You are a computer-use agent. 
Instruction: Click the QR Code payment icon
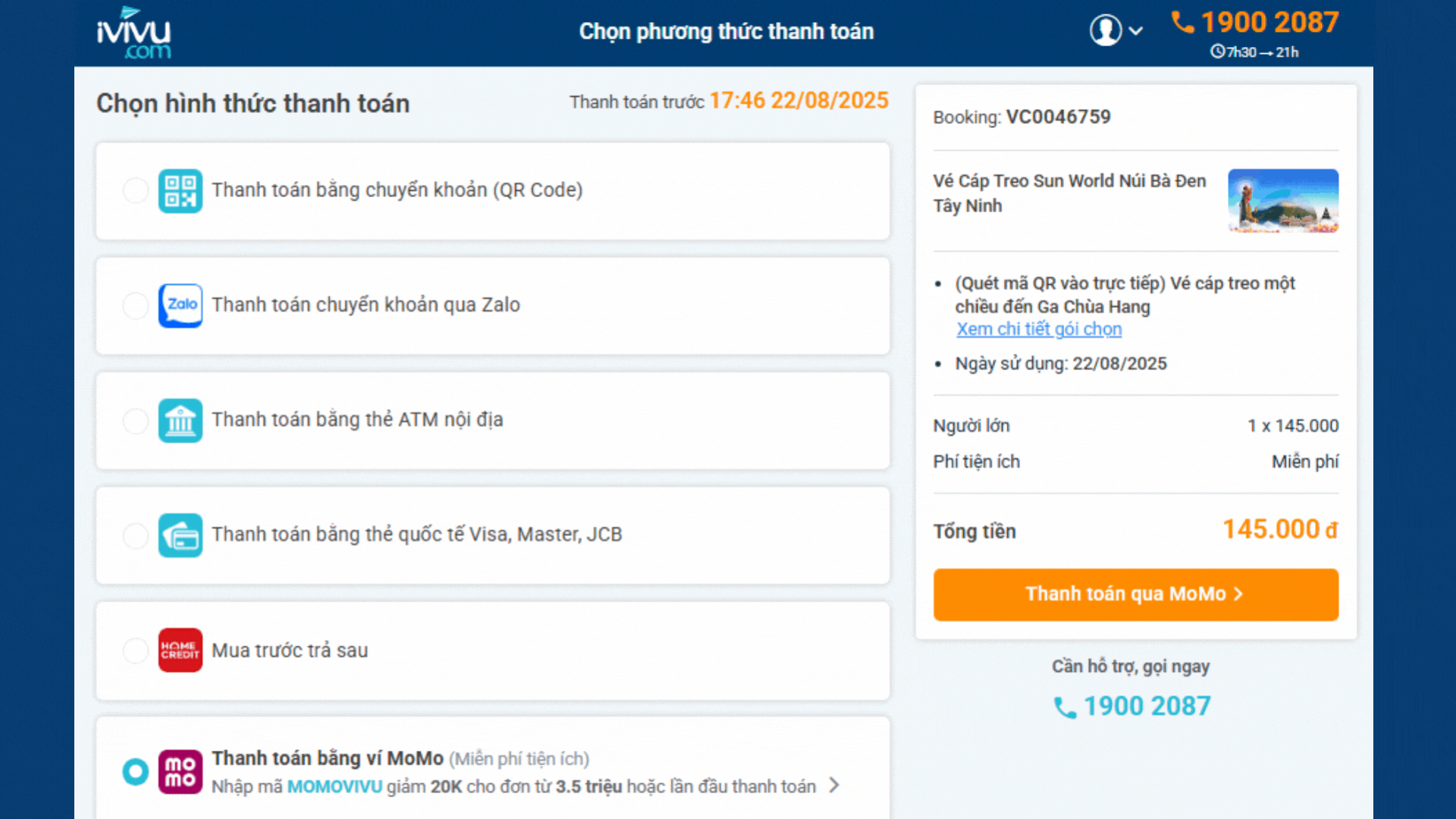click(x=180, y=190)
